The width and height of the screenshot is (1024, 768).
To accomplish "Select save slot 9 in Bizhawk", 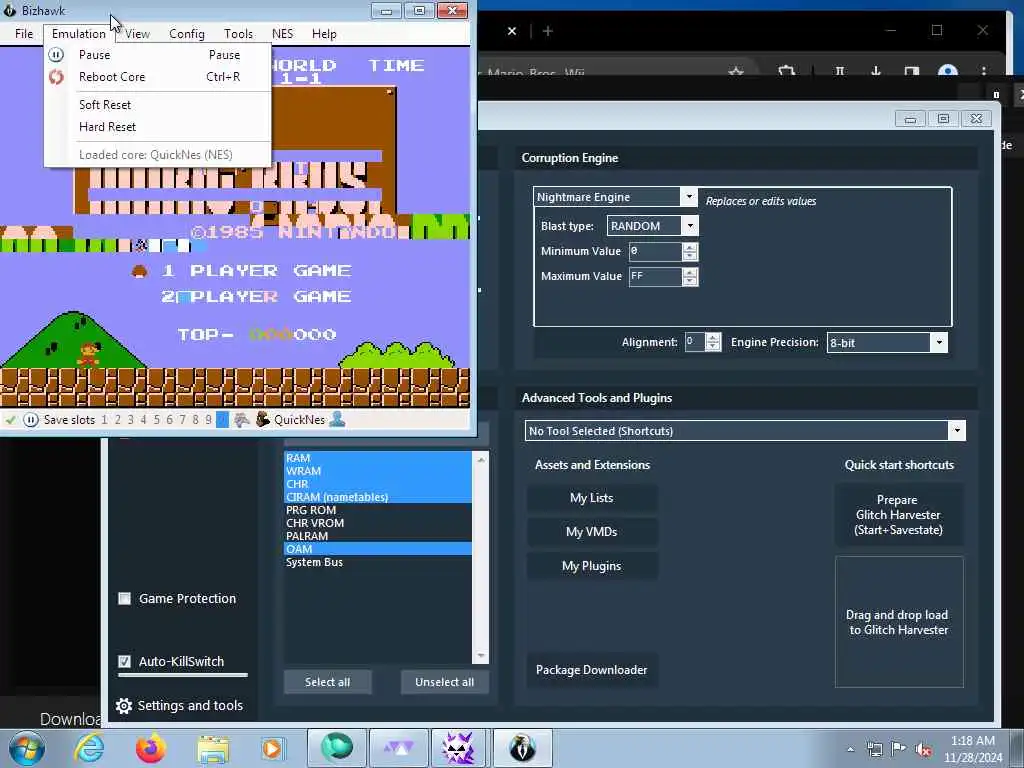I will 208,420.
